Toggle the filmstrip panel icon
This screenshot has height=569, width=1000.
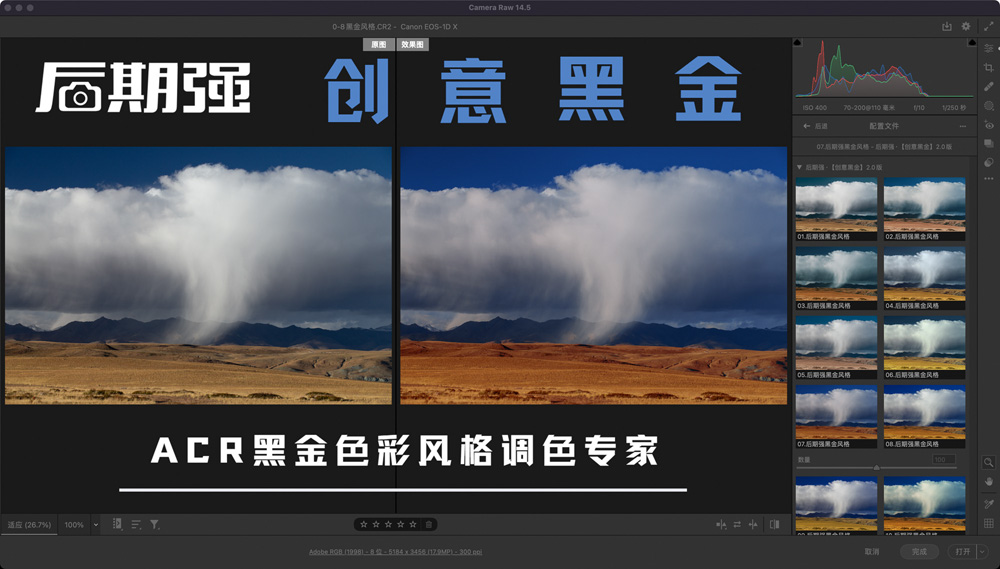coord(117,524)
